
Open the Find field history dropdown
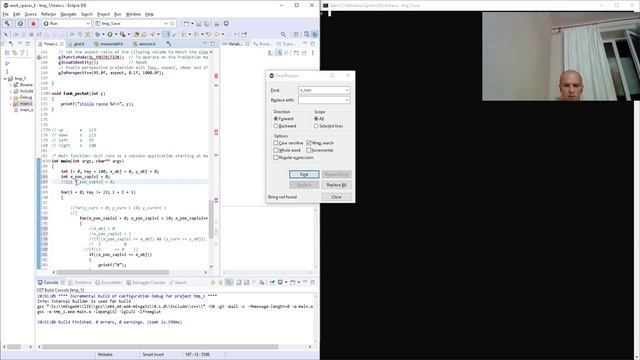[x=347, y=90]
